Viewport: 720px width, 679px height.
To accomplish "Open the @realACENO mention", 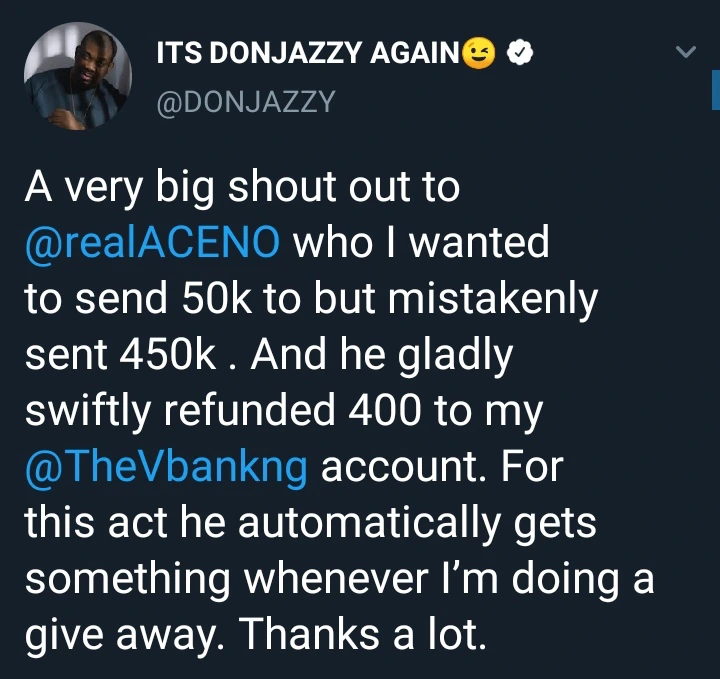I will click(152, 243).
